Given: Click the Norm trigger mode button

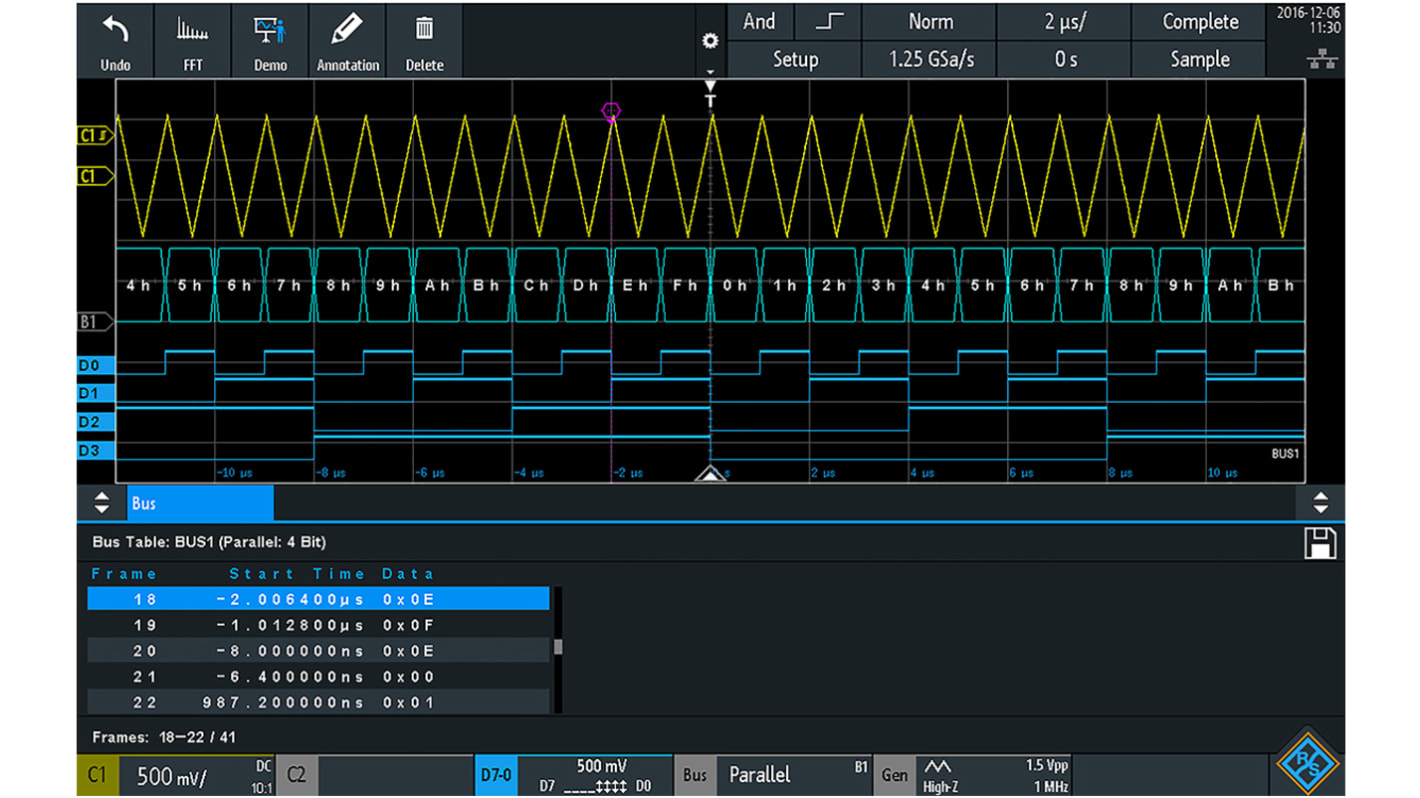Looking at the screenshot, I should tap(928, 21).
